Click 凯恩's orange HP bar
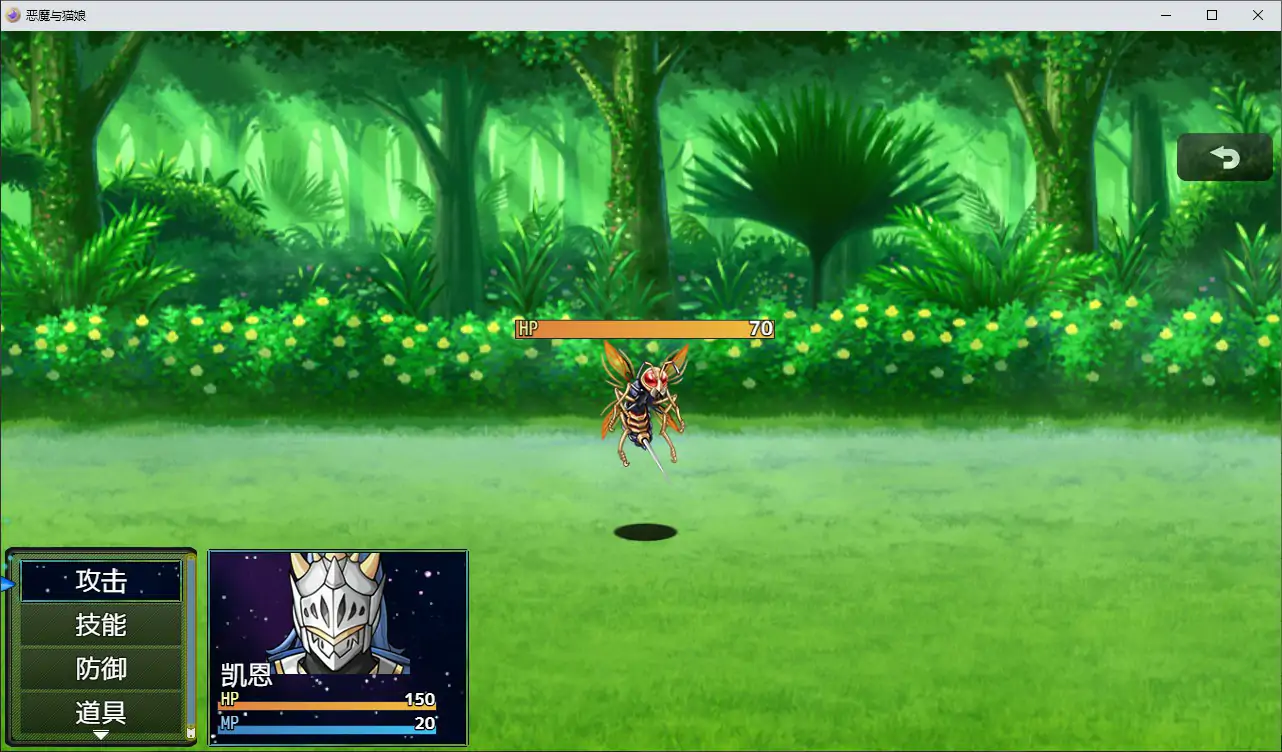The width and height of the screenshot is (1282, 752). 327,706
